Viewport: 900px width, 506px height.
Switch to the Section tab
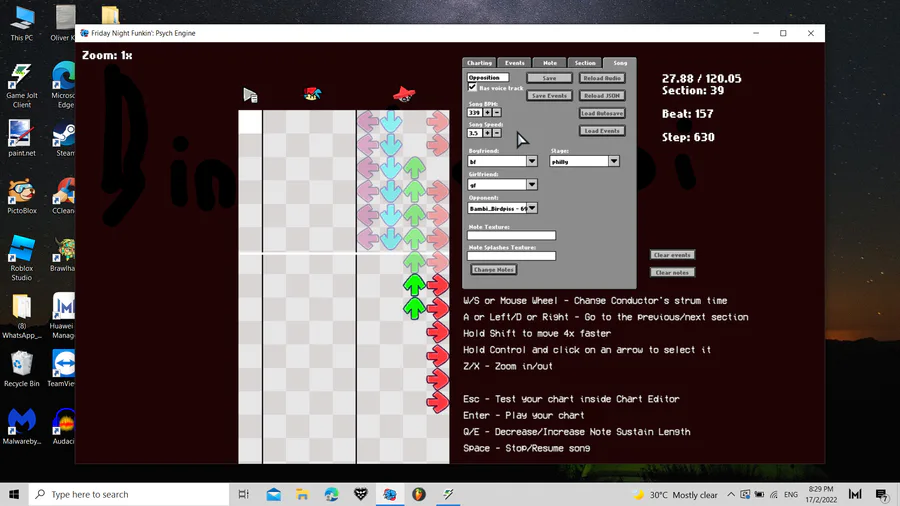pyautogui.click(x=585, y=63)
